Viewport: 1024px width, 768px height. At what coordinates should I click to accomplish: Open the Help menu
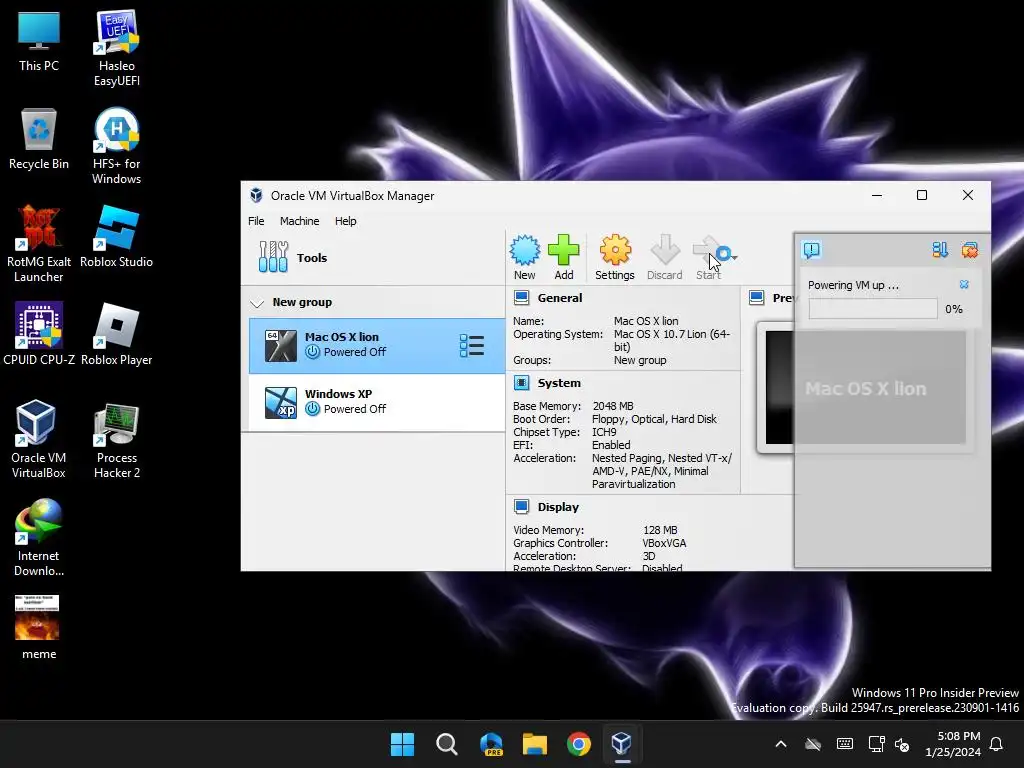(345, 221)
